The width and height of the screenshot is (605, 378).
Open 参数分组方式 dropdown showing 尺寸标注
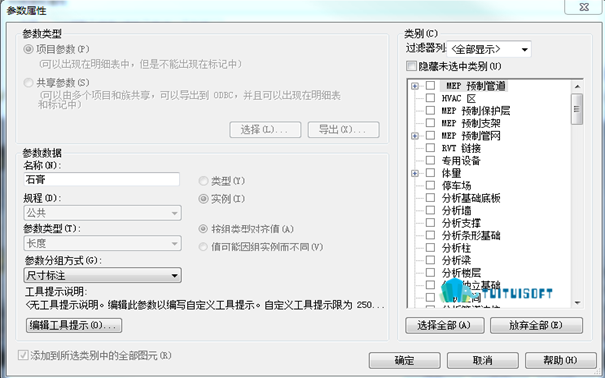pos(102,275)
